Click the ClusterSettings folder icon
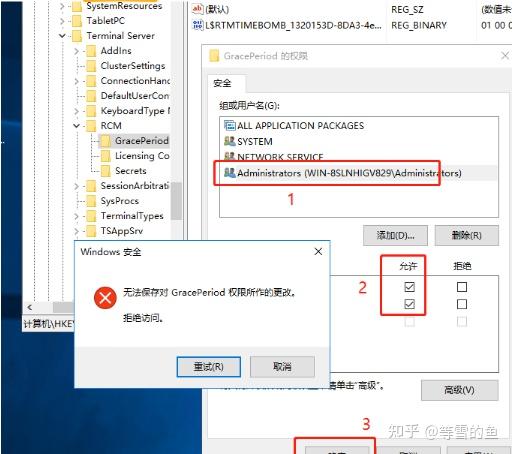Viewport: 512px width, 454px height. [x=91, y=66]
